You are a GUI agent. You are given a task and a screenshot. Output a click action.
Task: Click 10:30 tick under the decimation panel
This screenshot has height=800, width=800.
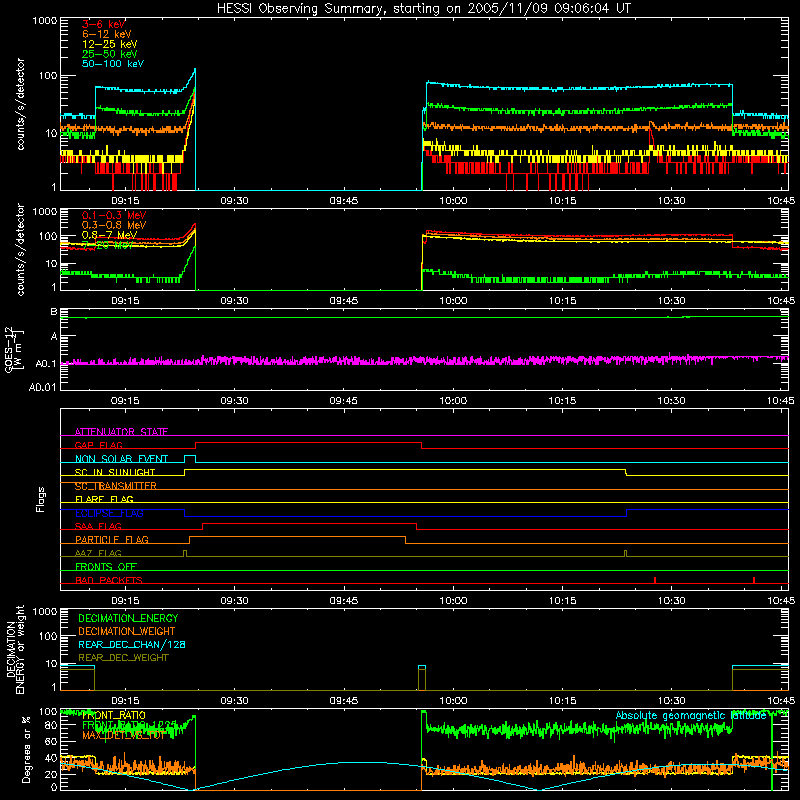click(x=671, y=701)
